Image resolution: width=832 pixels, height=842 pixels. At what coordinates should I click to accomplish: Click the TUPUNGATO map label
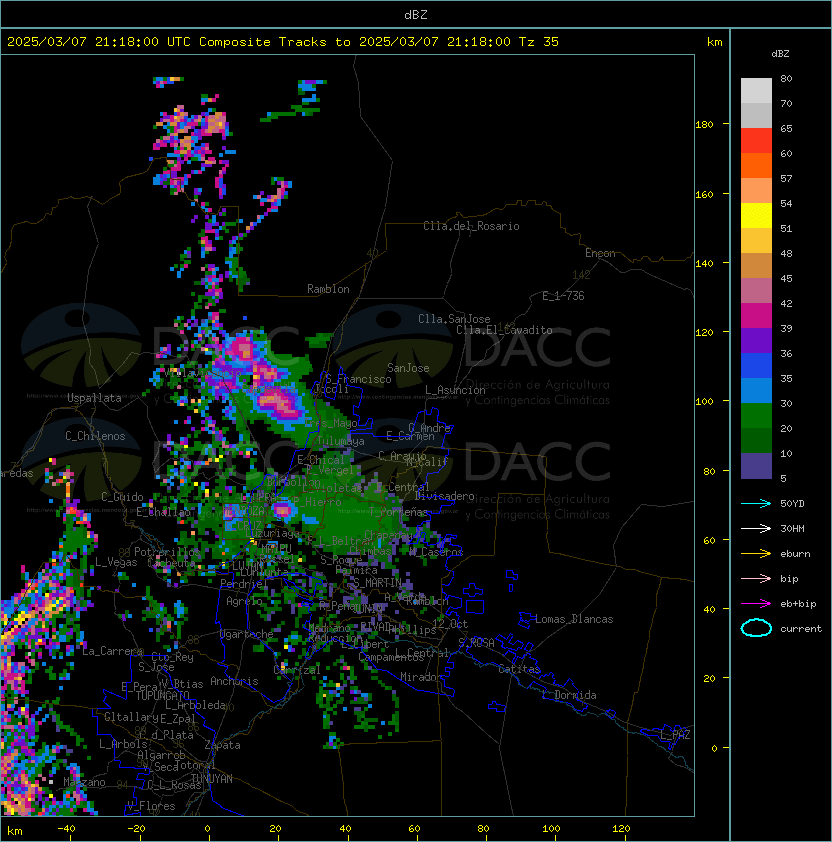point(162,695)
